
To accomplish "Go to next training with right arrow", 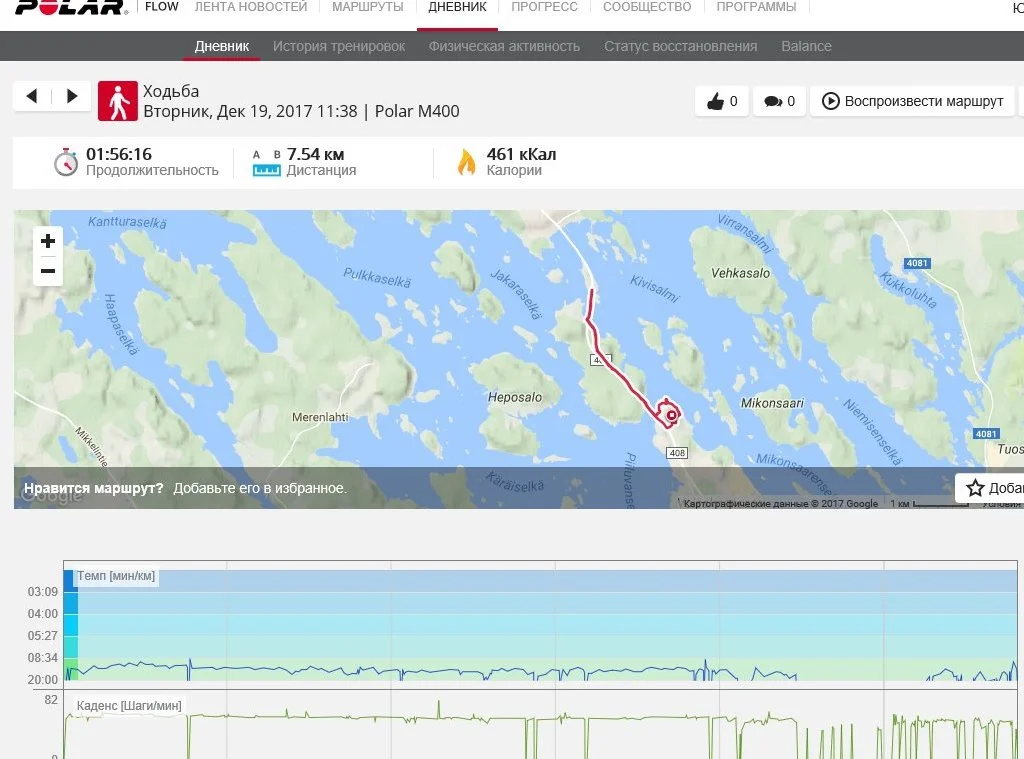I will click(x=72, y=97).
